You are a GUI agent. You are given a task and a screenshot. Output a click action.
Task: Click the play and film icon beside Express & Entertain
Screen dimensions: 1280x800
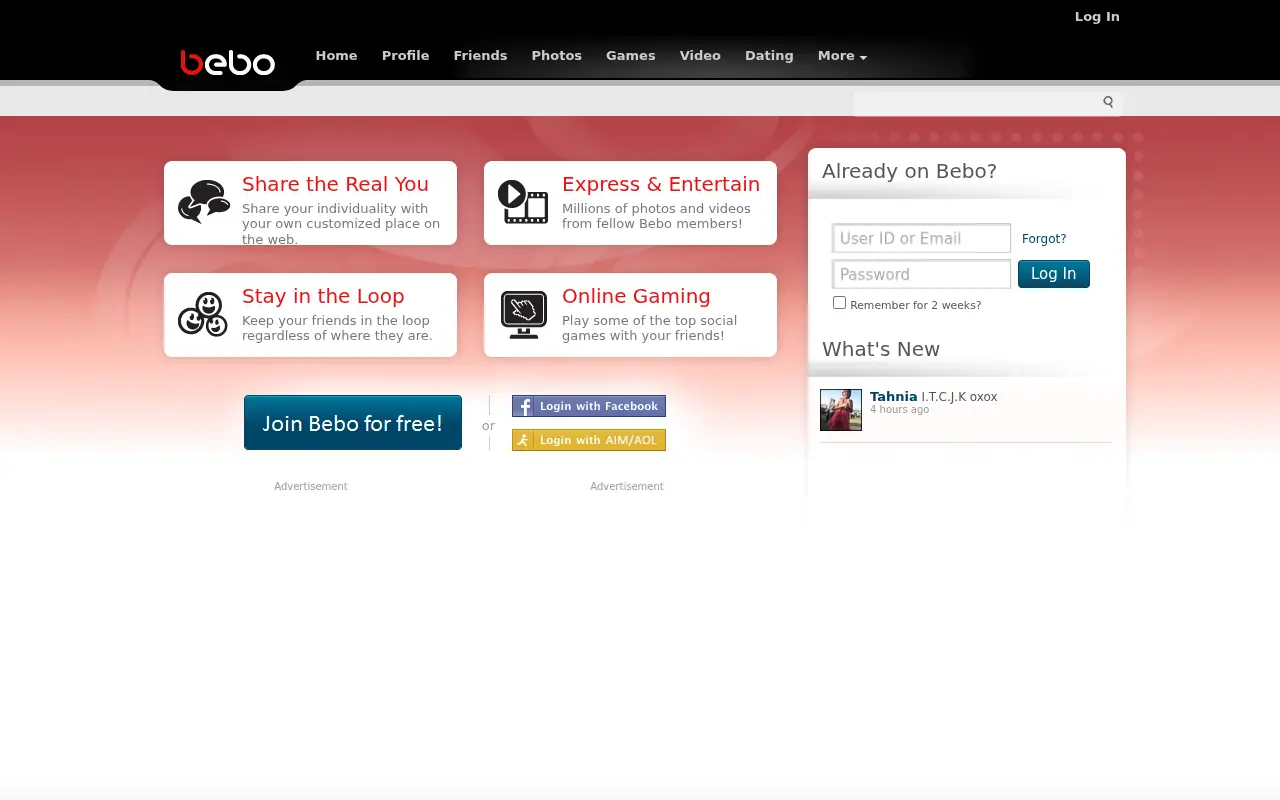(523, 202)
